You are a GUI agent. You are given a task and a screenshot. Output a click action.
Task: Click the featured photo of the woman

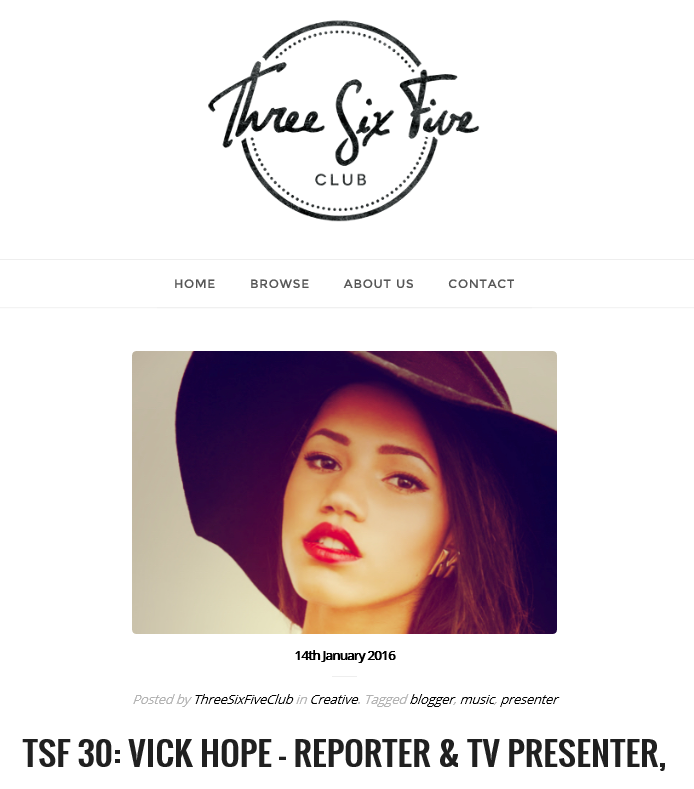pos(344,492)
